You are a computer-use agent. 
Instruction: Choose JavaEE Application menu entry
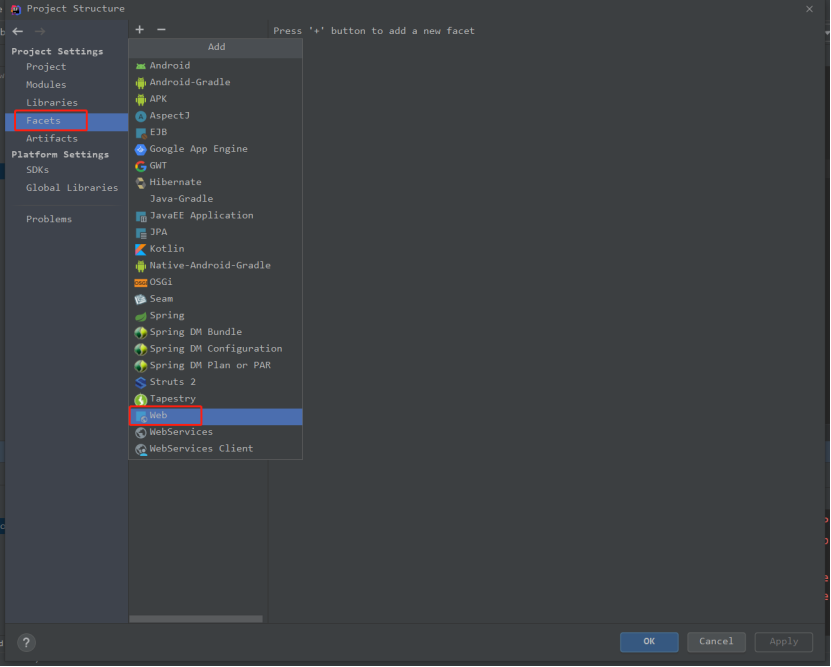215,216
